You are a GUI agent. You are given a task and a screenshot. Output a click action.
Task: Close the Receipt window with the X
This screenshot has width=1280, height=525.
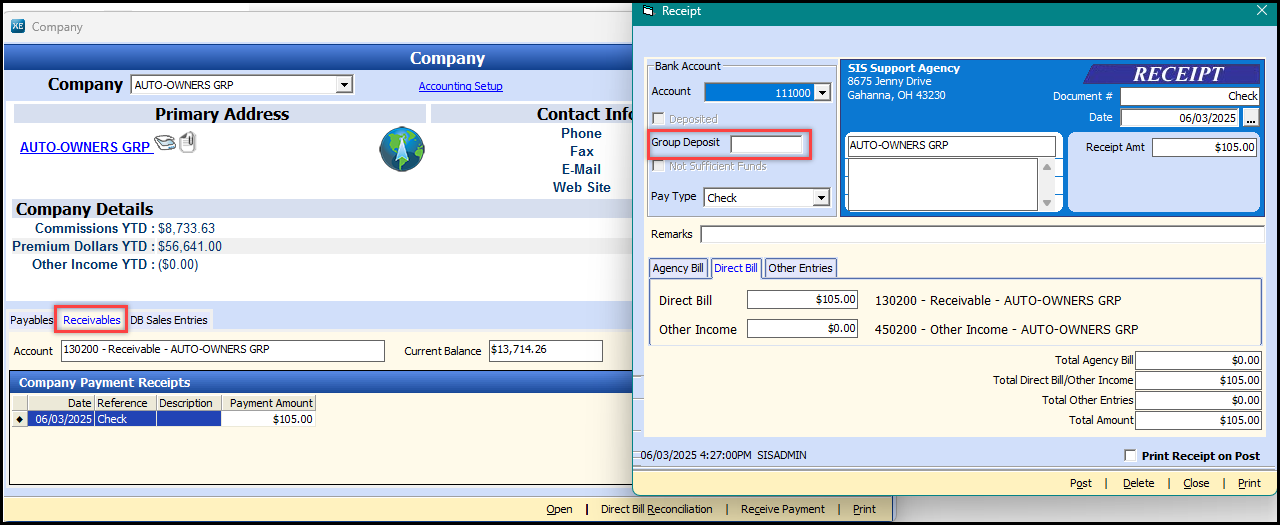(x=1262, y=10)
